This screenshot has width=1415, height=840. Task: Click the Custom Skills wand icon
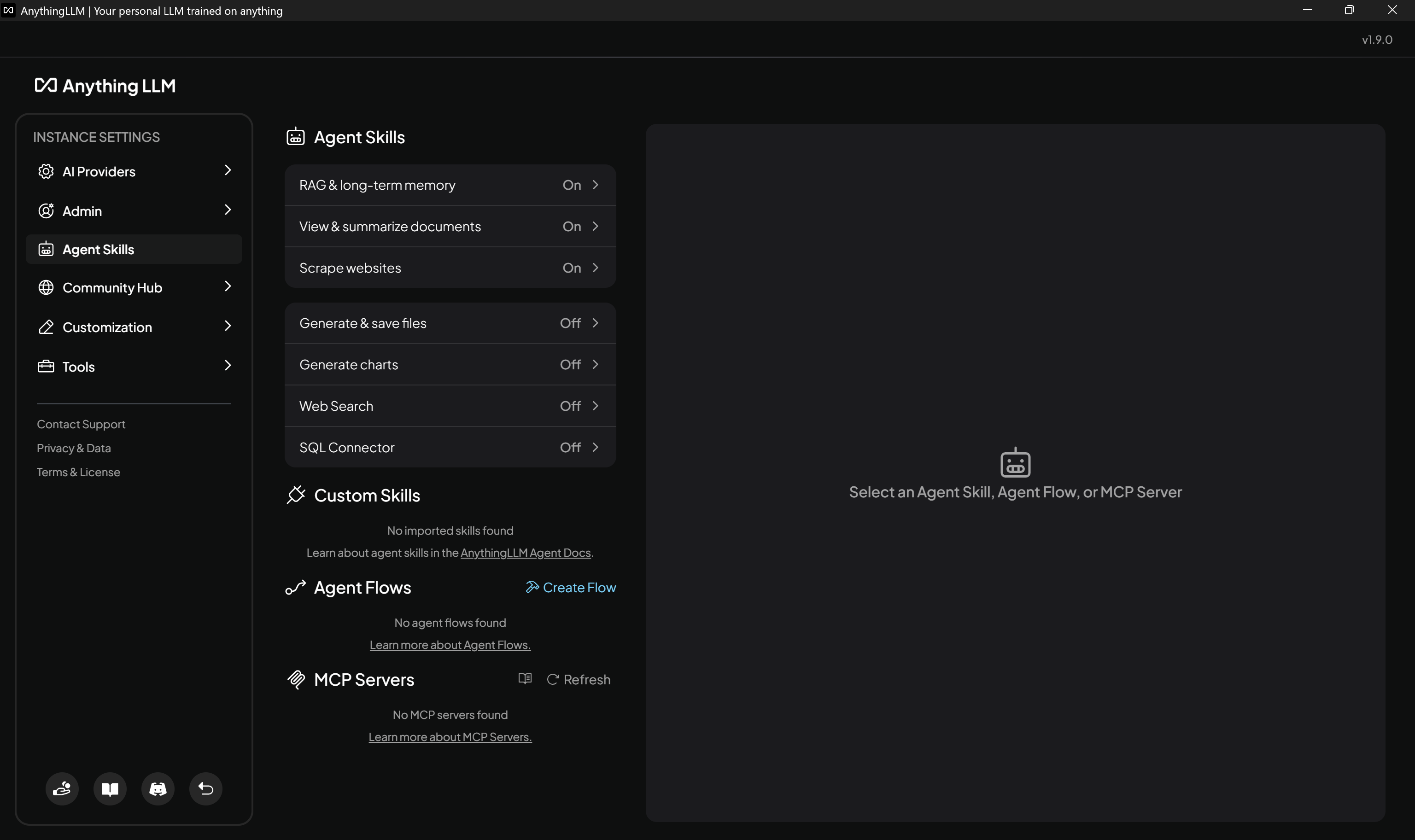[x=296, y=495]
